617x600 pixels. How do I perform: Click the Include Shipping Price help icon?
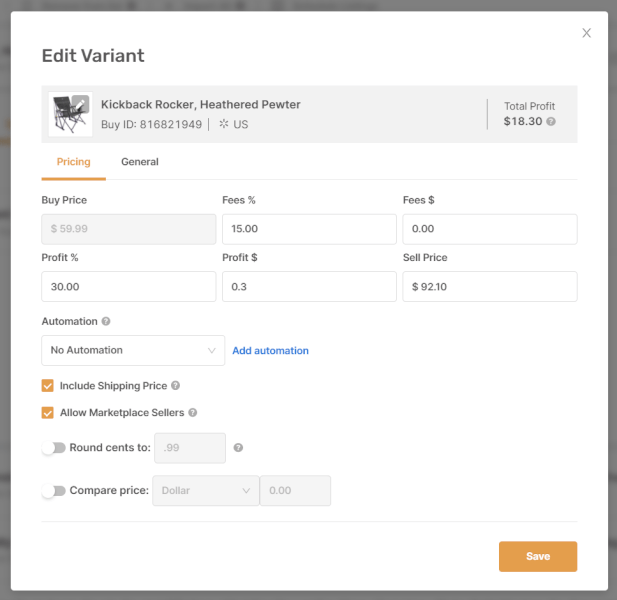(x=175, y=386)
